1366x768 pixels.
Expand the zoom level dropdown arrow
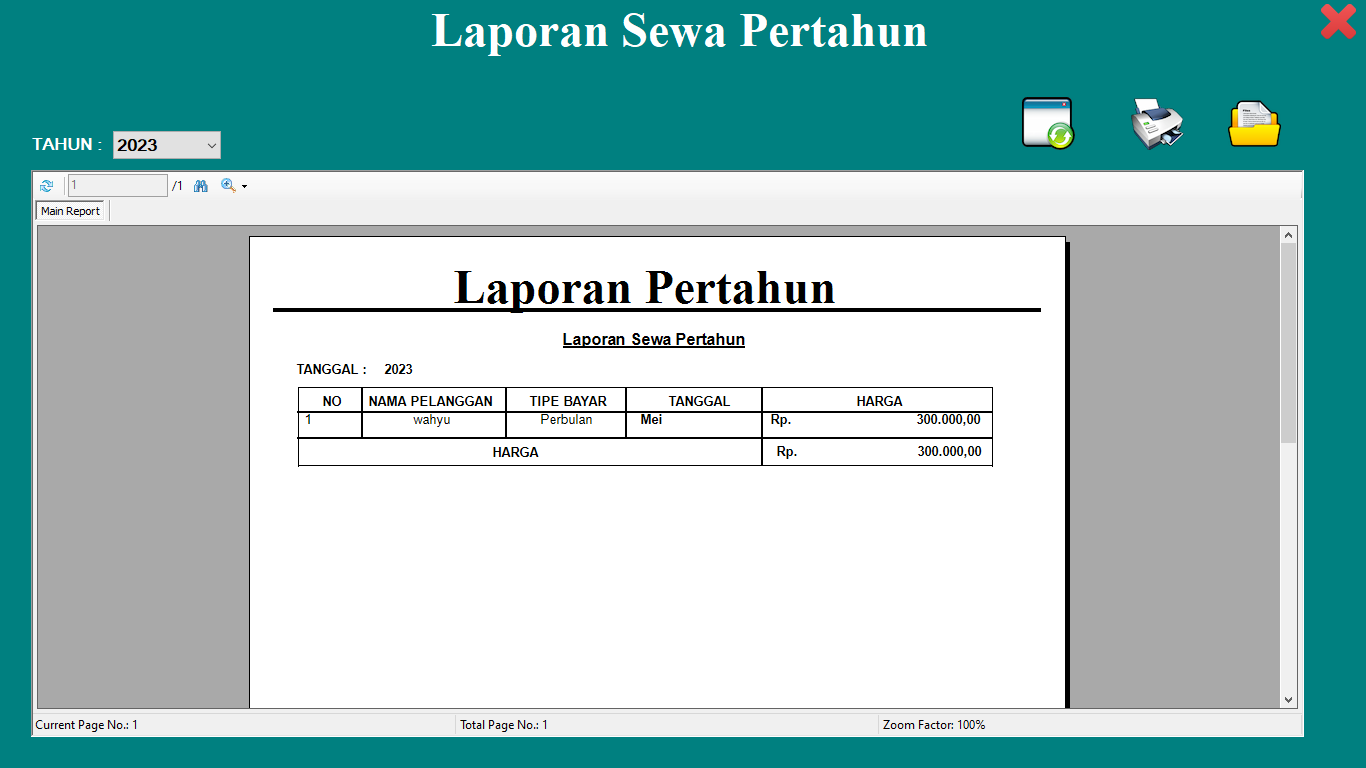[244, 187]
